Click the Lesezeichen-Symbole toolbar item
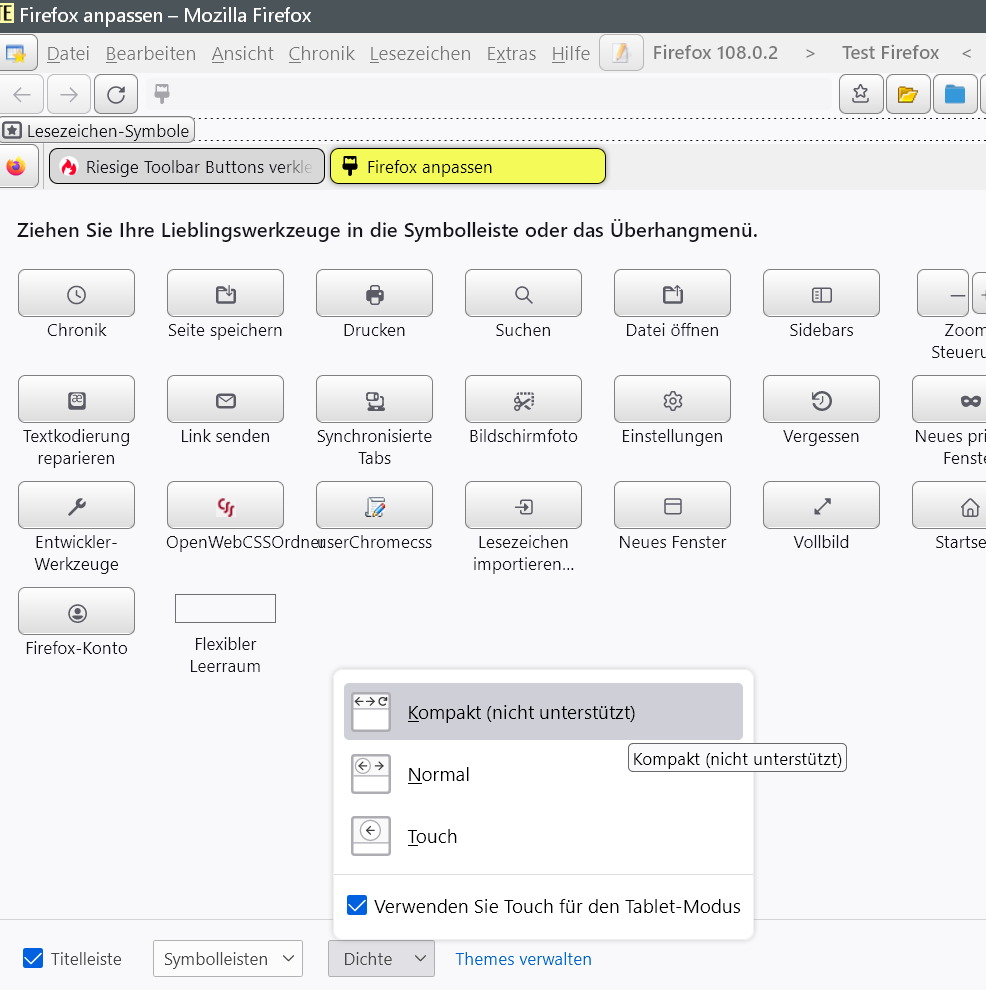The image size is (986, 990). coord(97,131)
